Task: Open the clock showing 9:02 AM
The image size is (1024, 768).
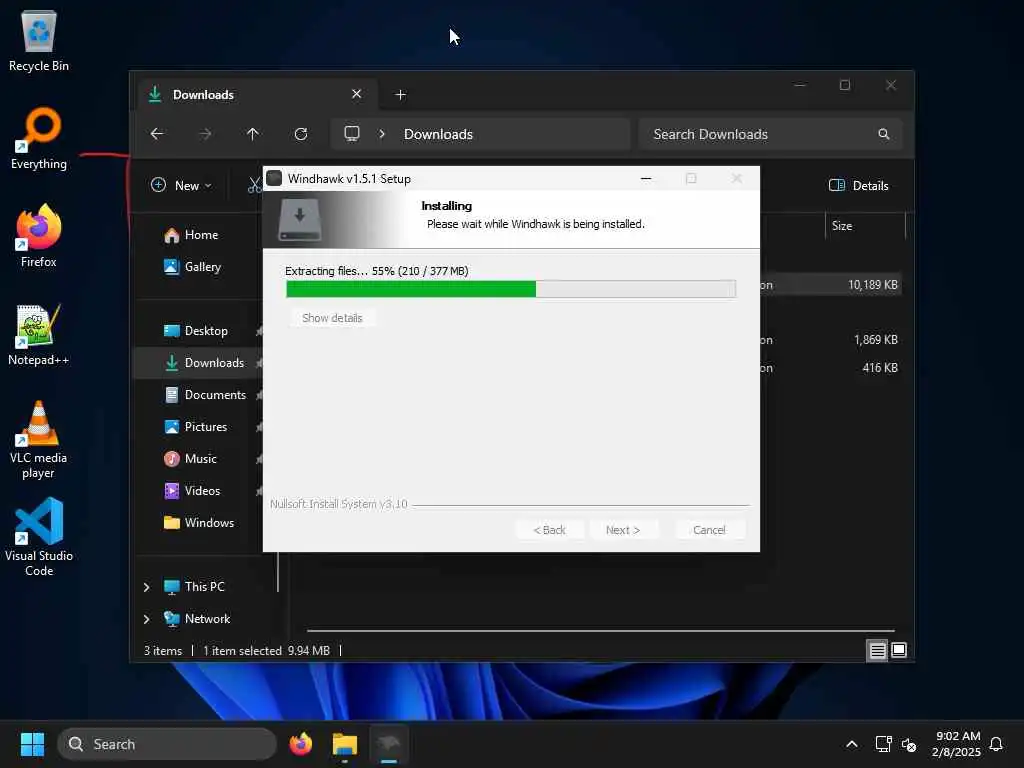Action: (x=957, y=744)
